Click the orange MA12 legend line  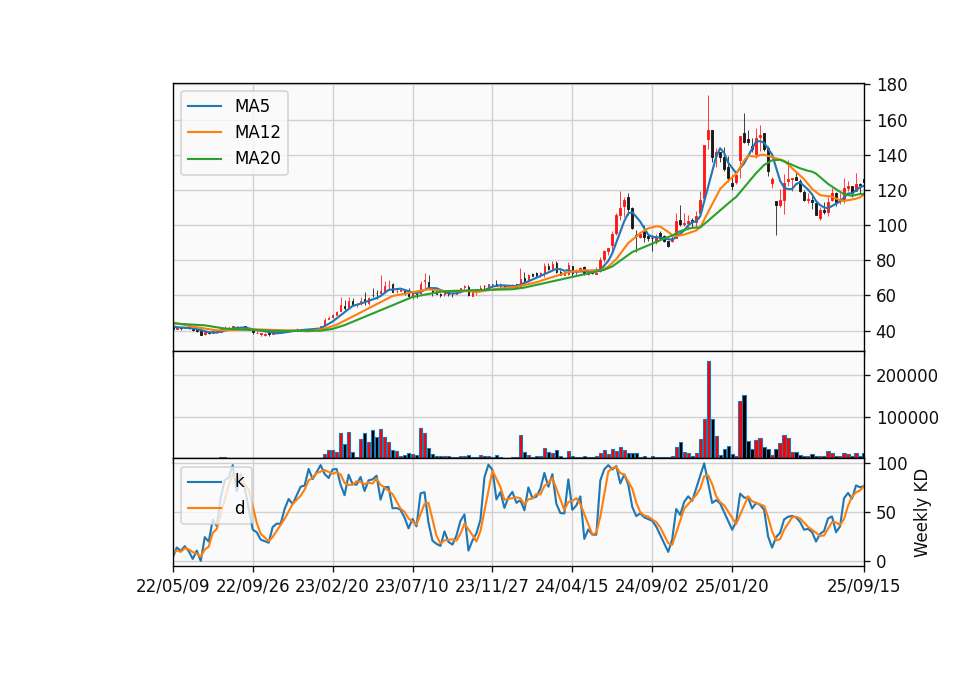(x=204, y=132)
